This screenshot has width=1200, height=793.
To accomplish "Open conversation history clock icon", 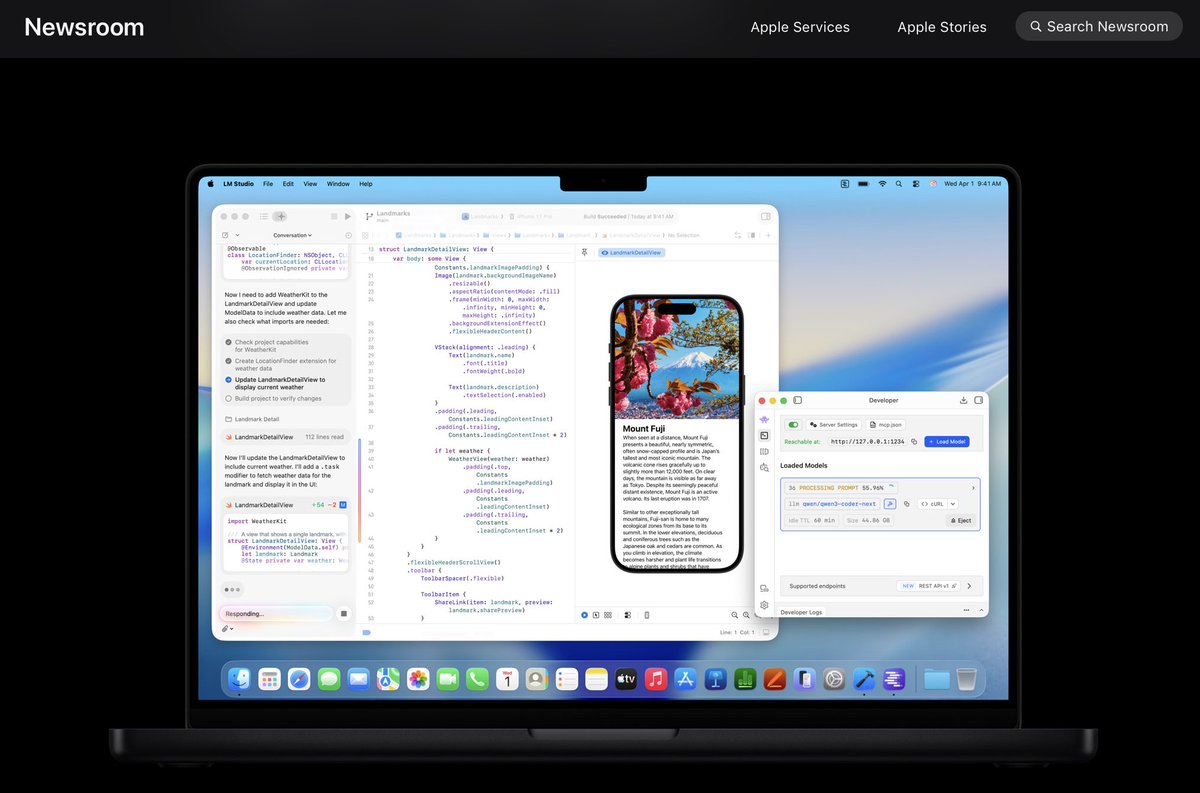I will [348, 235].
